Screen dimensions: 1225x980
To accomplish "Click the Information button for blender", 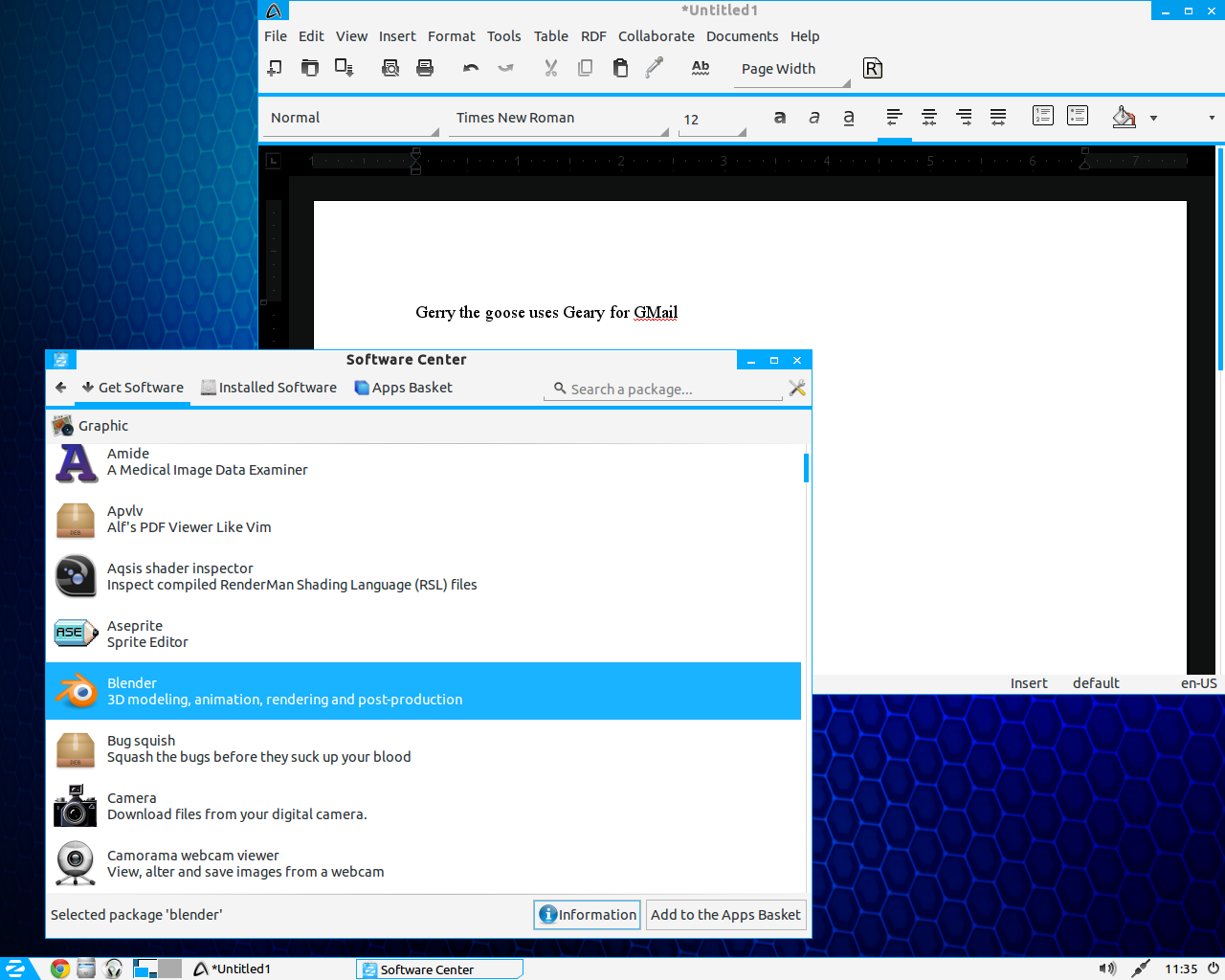I will 587,915.
